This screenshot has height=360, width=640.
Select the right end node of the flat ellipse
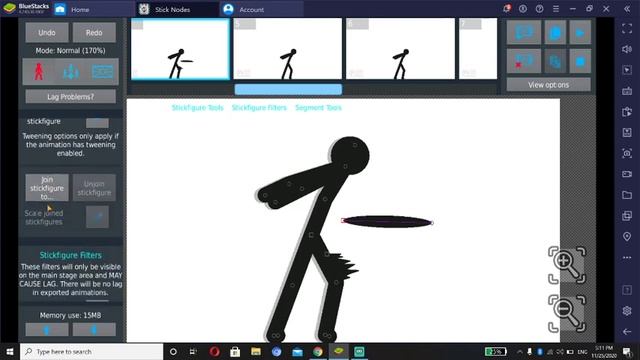coord(432,223)
